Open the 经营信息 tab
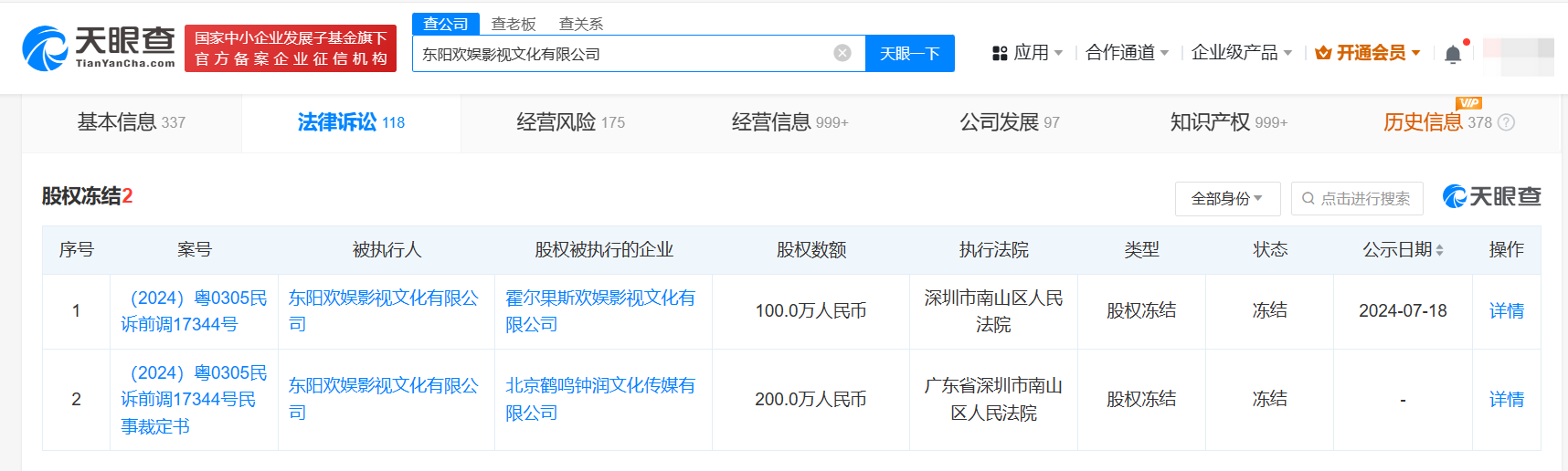Screen dimensions: 1568x471 pyautogui.click(x=789, y=122)
